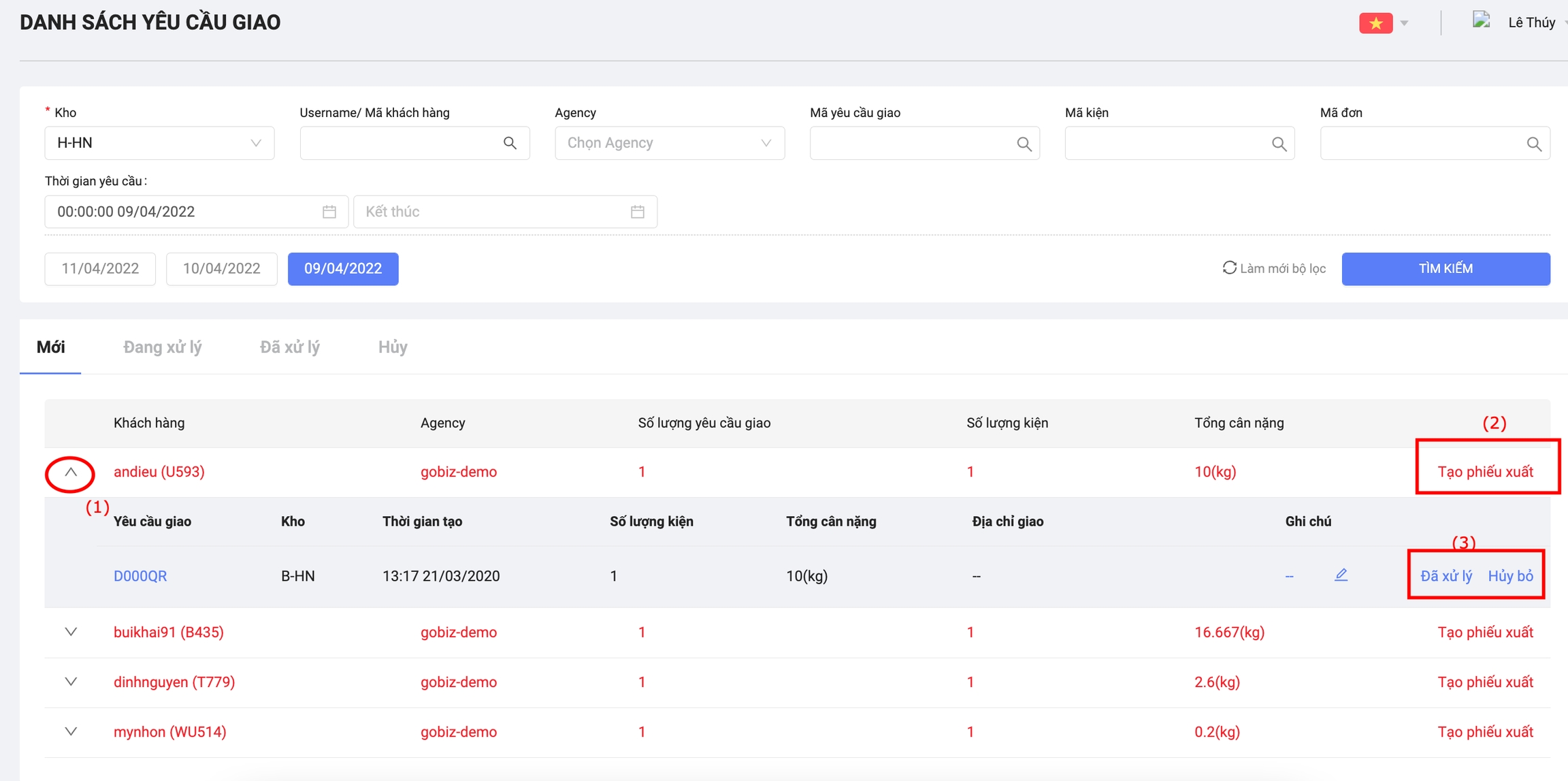Click the magnifier in Mã yêu cầu giao field
Viewport: 1568px width, 781px height.
pos(1024,144)
